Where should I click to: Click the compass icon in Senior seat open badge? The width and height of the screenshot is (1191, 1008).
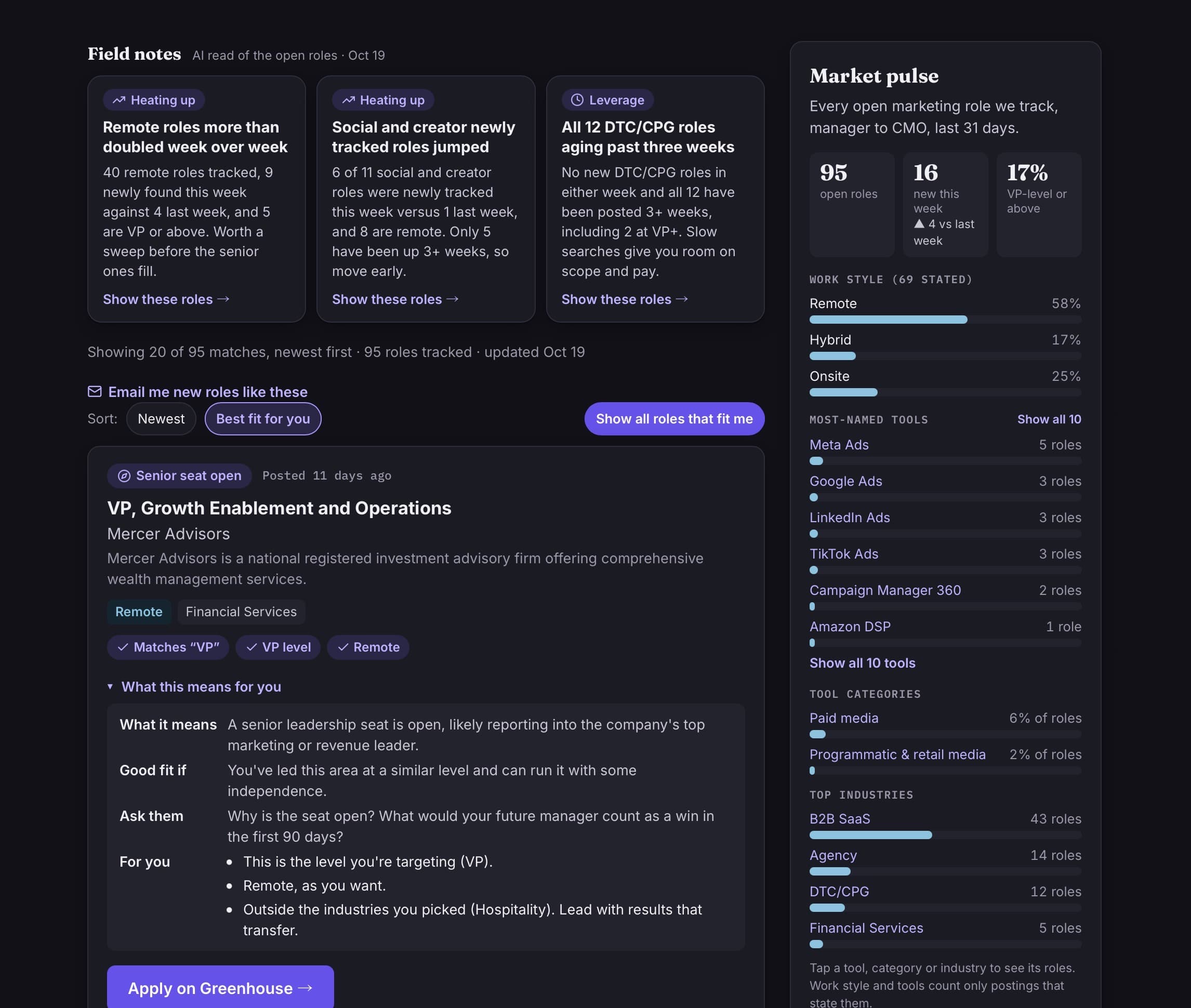click(x=124, y=476)
